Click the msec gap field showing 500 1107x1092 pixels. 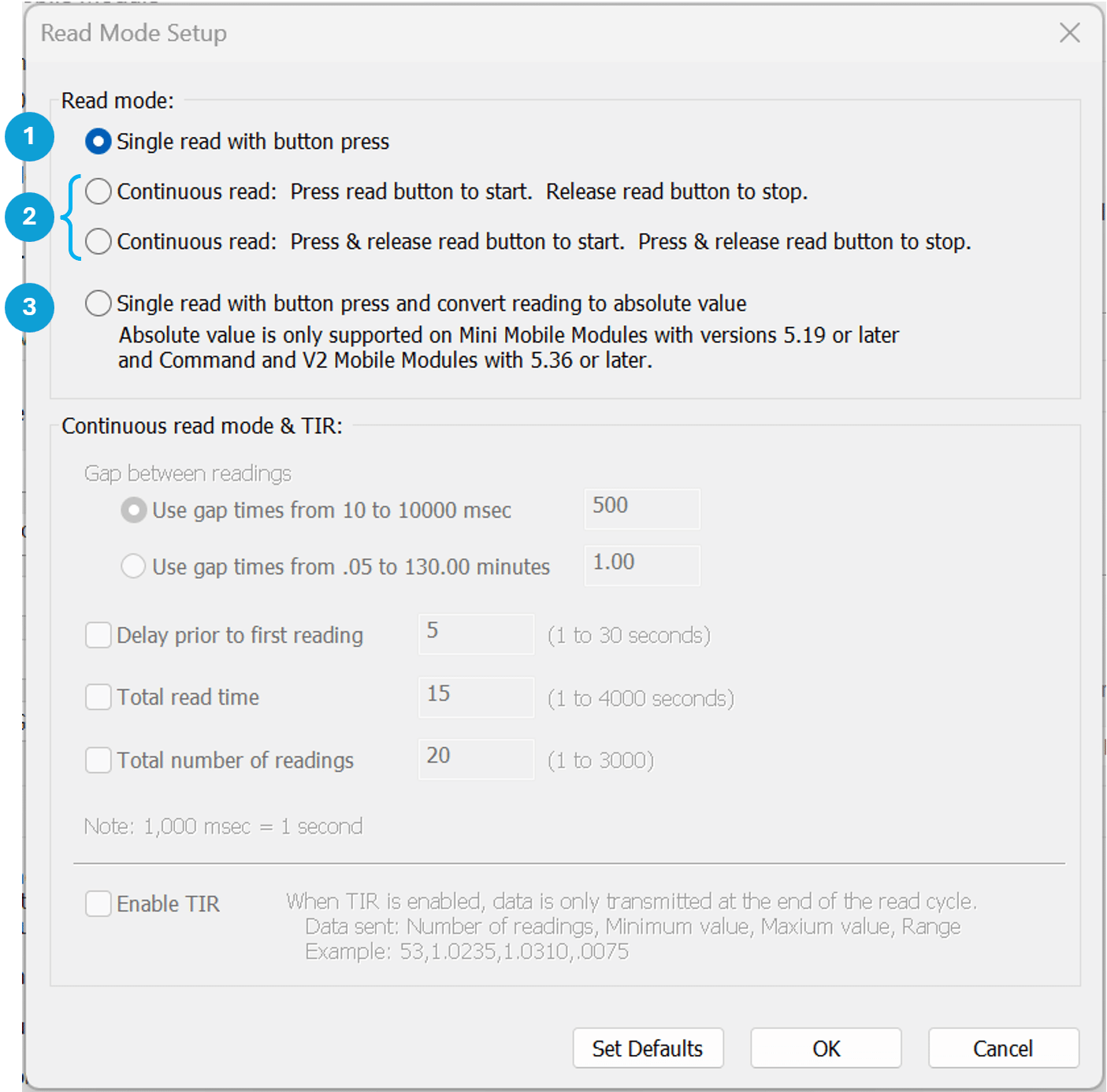(642, 509)
